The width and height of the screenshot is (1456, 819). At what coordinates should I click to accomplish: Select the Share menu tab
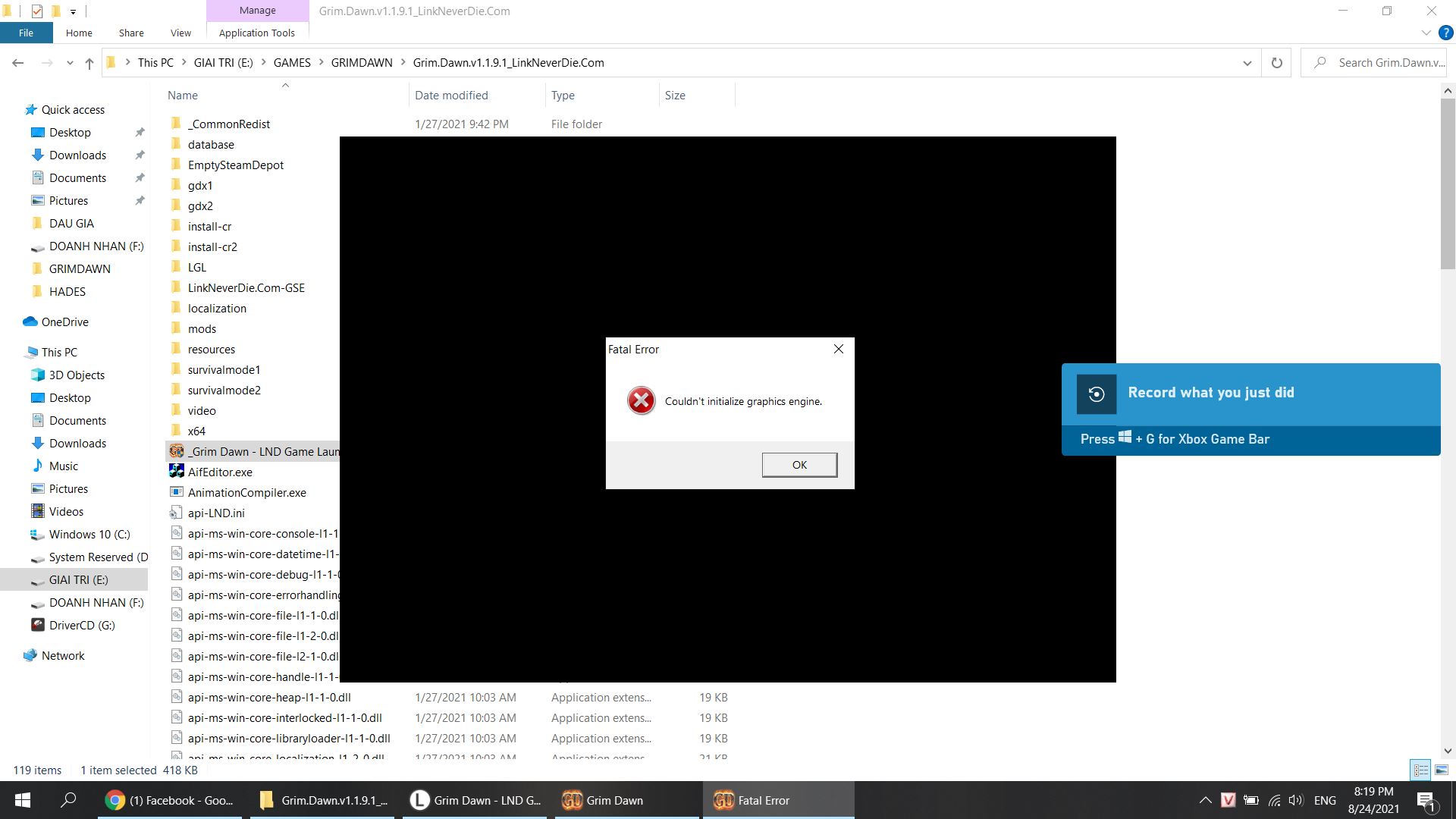(x=131, y=33)
